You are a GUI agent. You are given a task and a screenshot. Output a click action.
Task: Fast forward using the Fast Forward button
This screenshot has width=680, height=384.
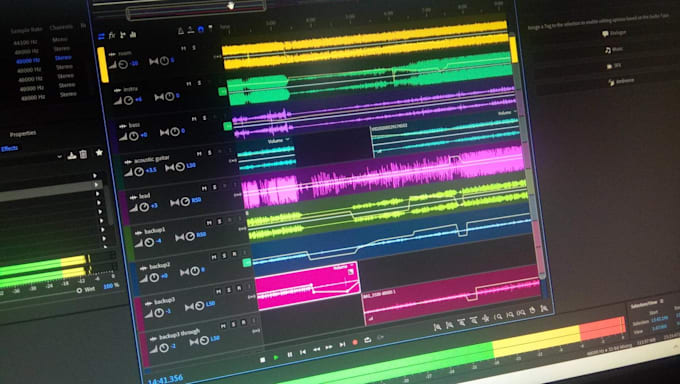pos(329,347)
